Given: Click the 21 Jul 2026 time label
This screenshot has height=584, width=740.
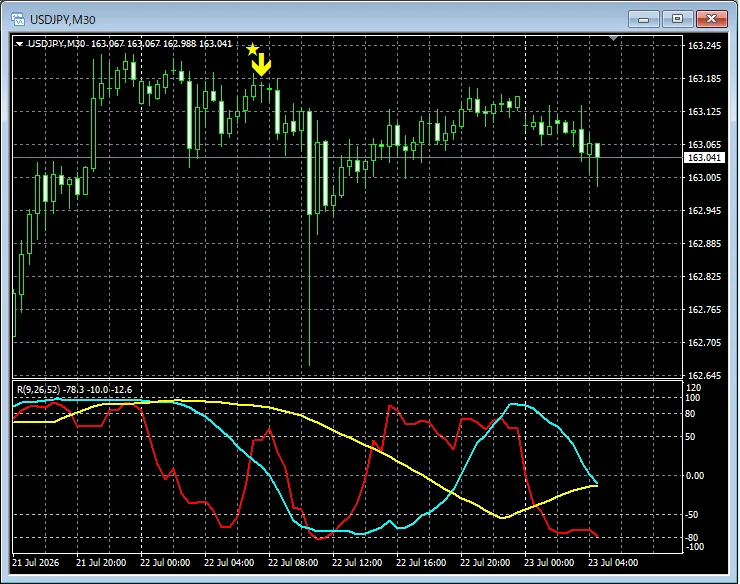Looking at the screenshot, I should 36,563.
